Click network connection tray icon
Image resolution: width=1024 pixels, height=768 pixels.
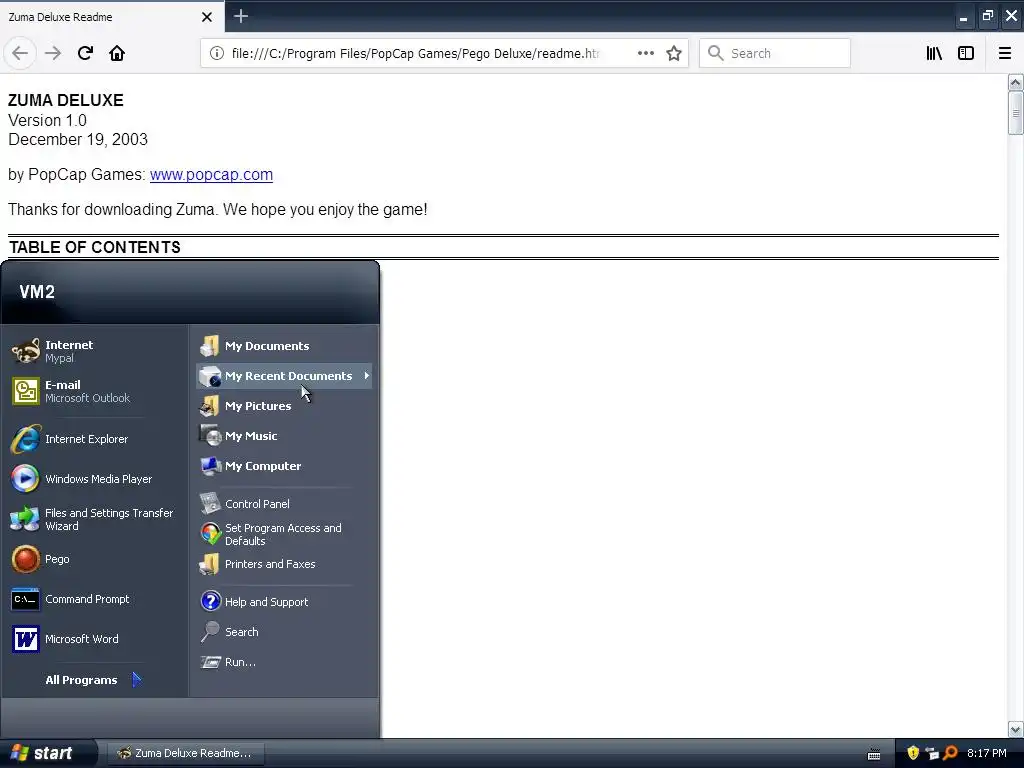click(x=932, y=753)
